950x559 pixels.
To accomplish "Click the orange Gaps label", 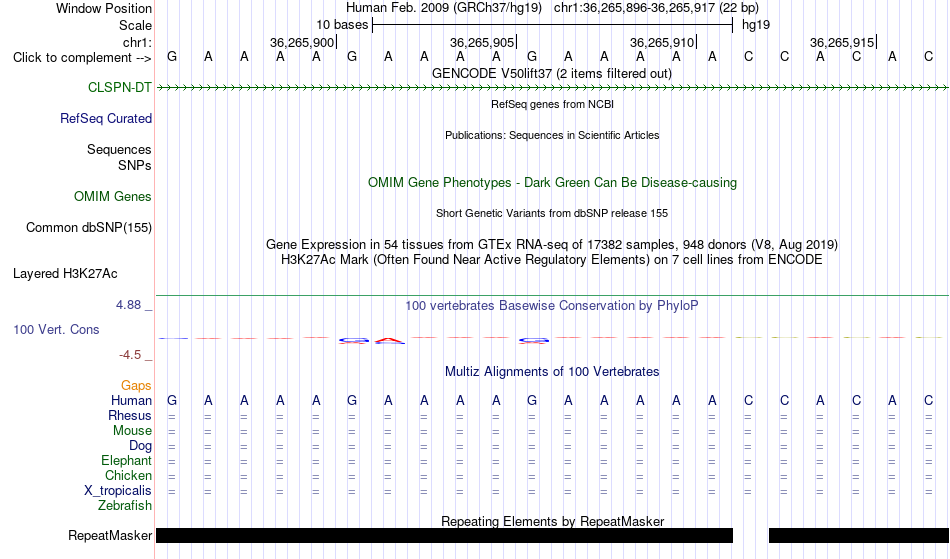I will 136,386.
